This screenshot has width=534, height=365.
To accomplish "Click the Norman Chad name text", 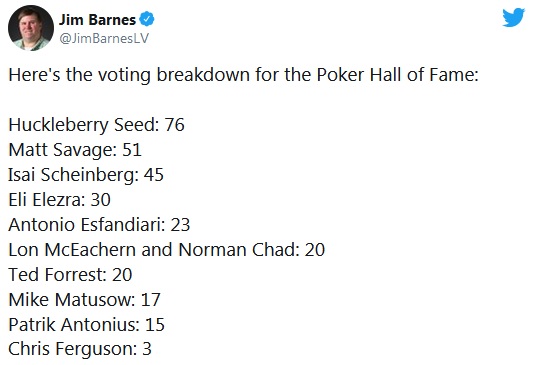I will click(236, 250).
